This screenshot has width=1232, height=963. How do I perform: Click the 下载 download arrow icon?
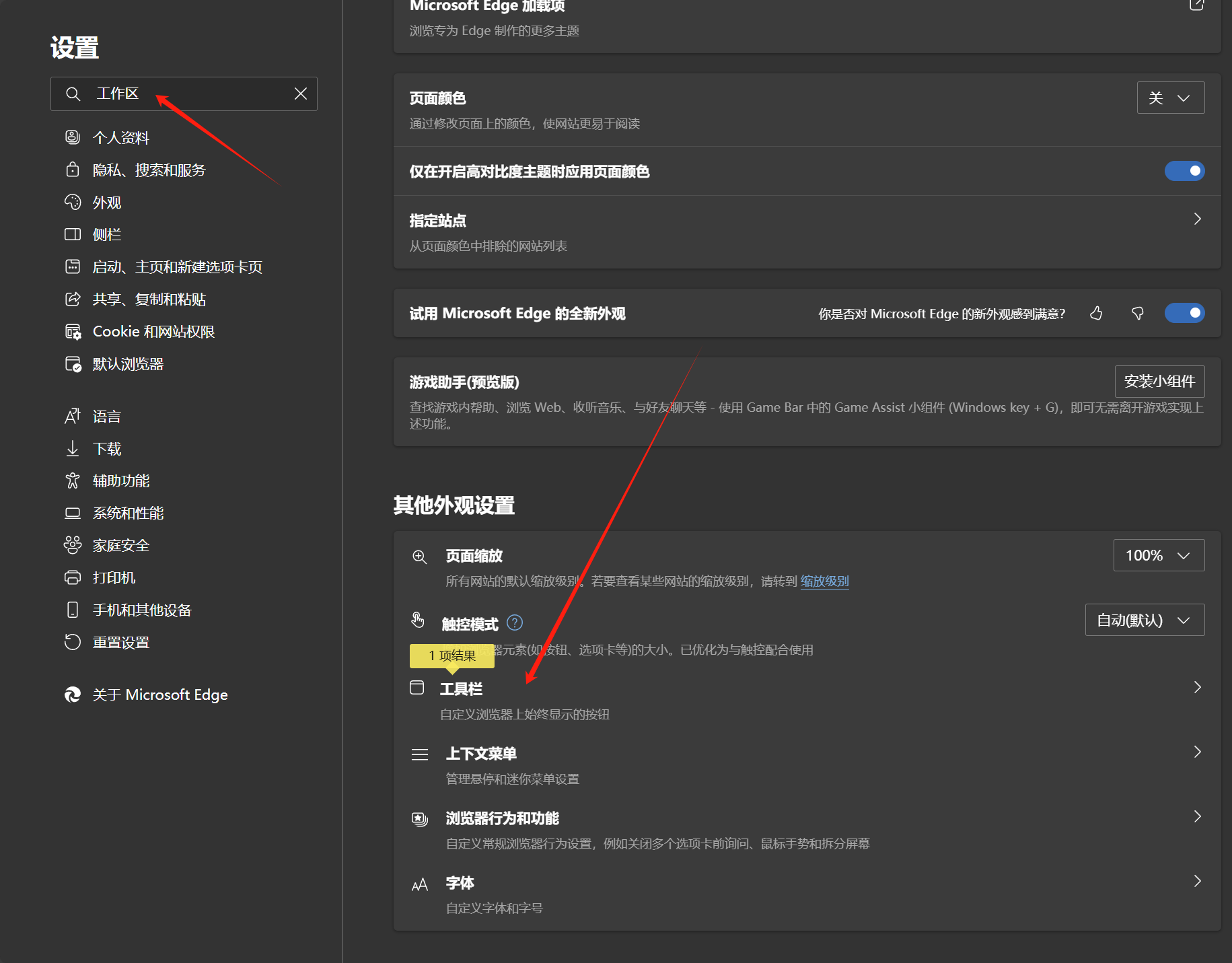(x=73, y=448)
